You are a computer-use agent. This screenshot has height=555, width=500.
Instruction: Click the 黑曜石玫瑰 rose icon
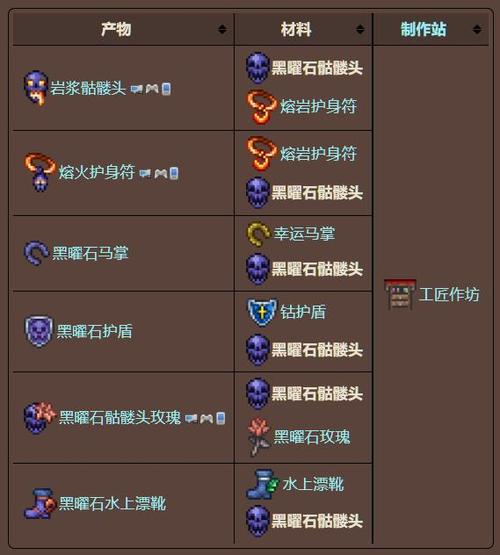[259, 437]
